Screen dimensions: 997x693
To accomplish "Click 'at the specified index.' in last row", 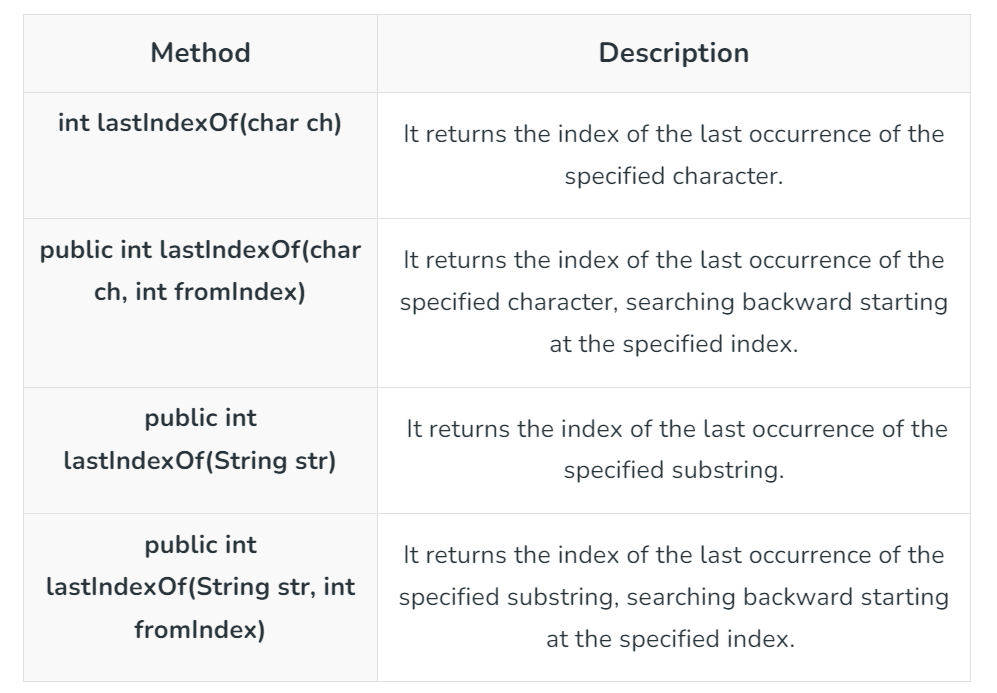I will [671, 639].
